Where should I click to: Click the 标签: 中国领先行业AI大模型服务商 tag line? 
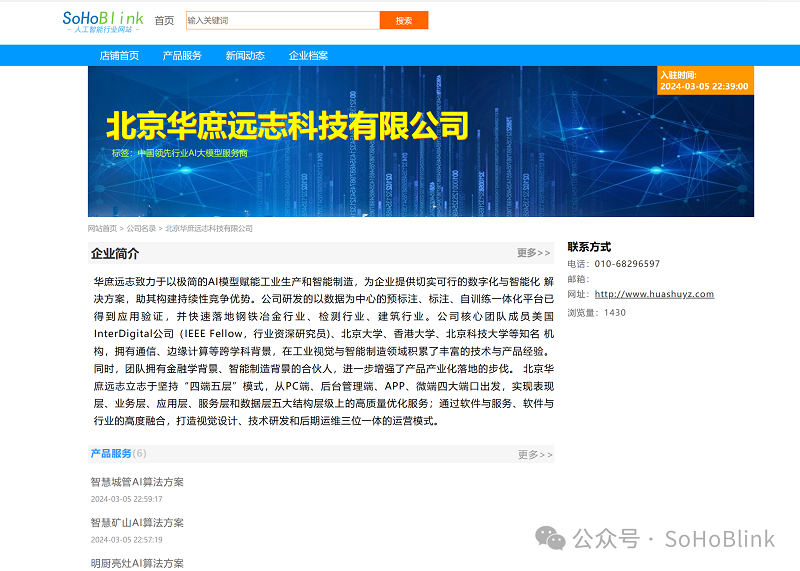point(180,153)
